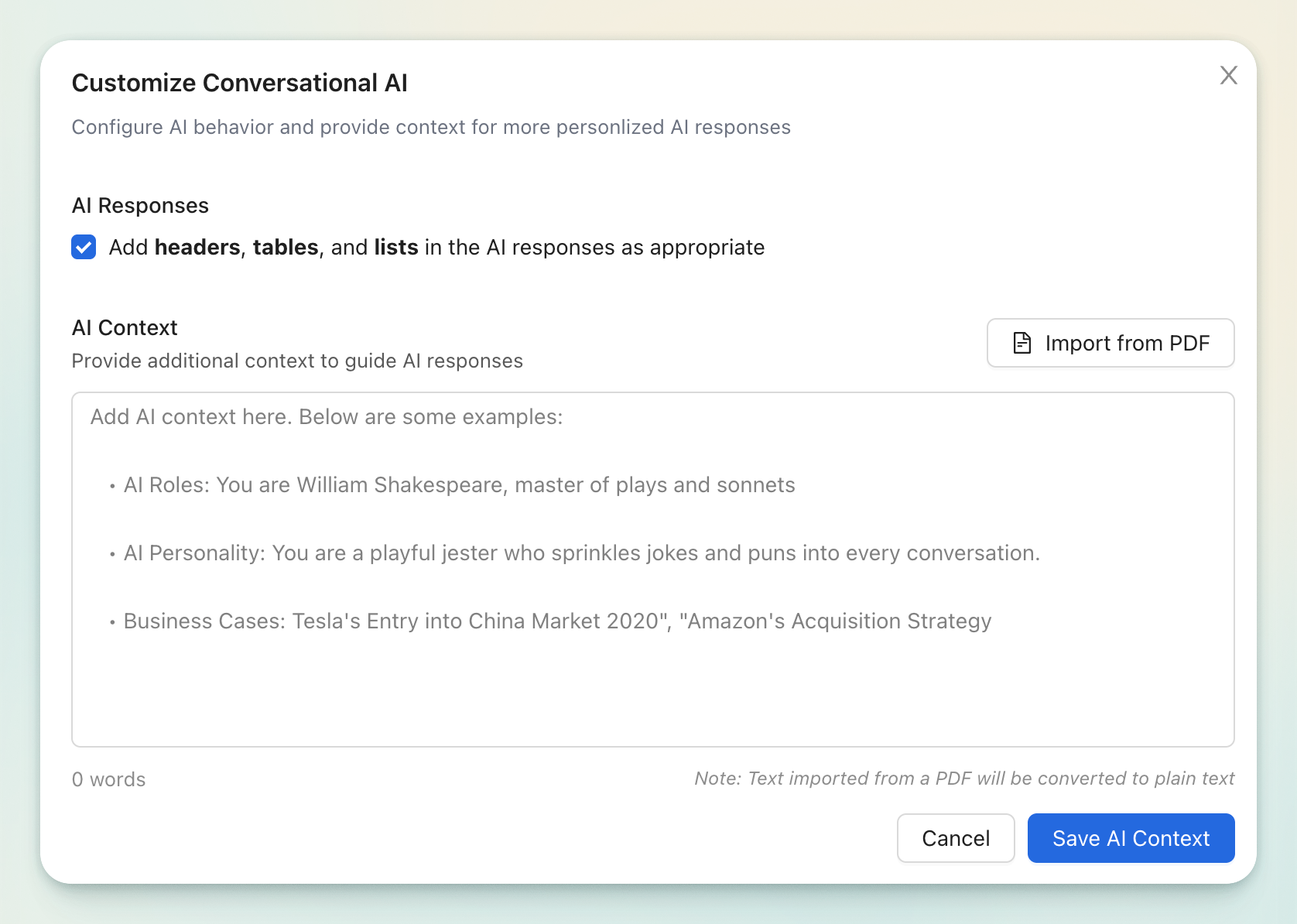Viewport: 1297px width, 924px height.
Task: Click the bold "tables" word in checkbox label
Action: pos(286,248)
